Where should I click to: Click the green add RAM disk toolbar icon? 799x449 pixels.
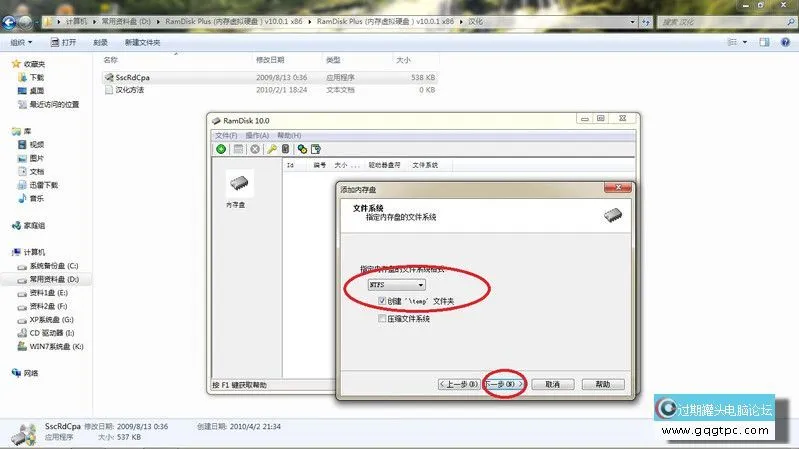pos(221,149)
